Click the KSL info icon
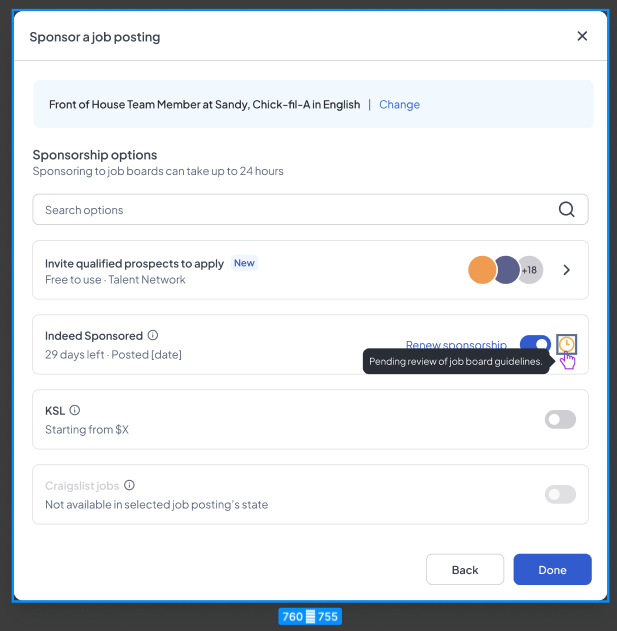617x631 pixels. [x=75, y=410]
